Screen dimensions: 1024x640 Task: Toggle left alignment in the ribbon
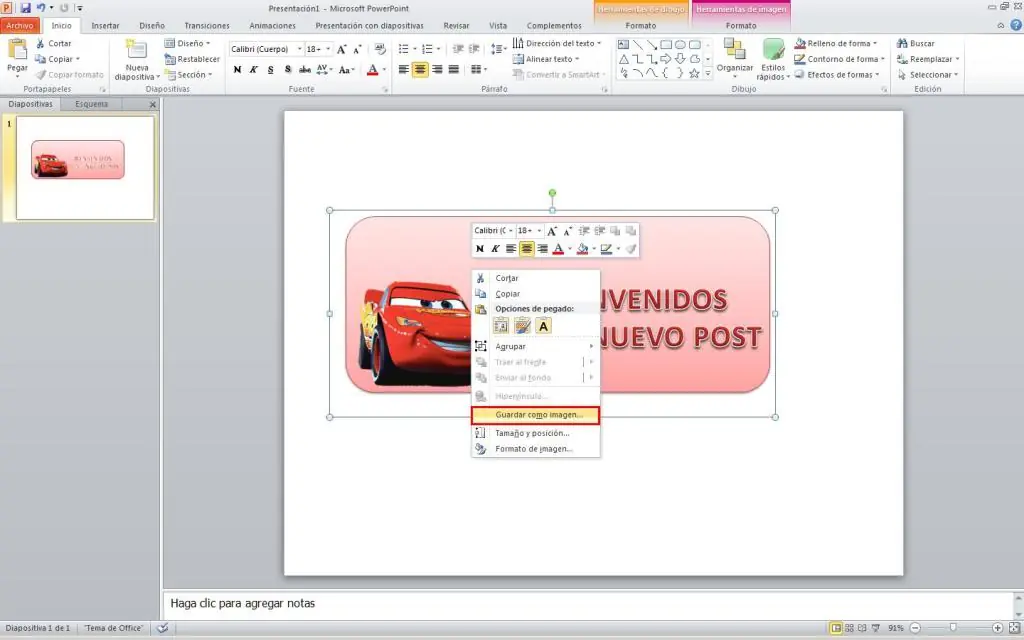pos(404,69)
